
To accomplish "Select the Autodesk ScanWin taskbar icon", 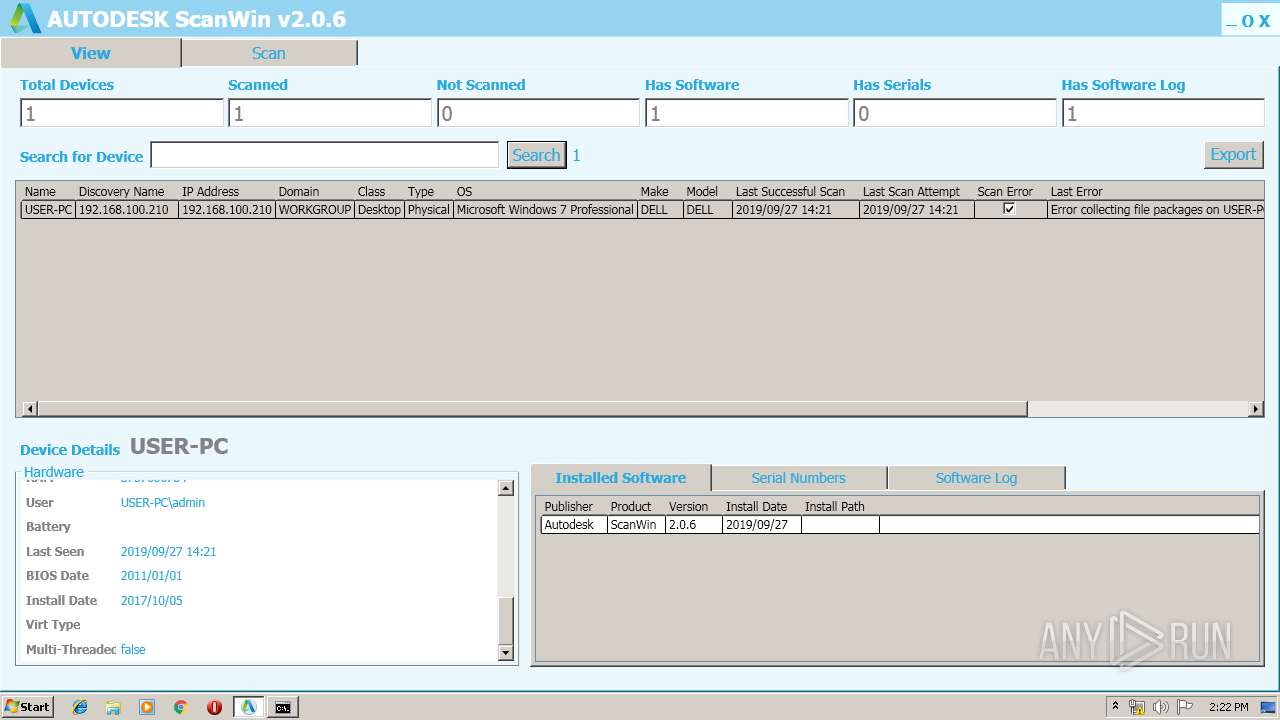I will [x=249, y=707].
